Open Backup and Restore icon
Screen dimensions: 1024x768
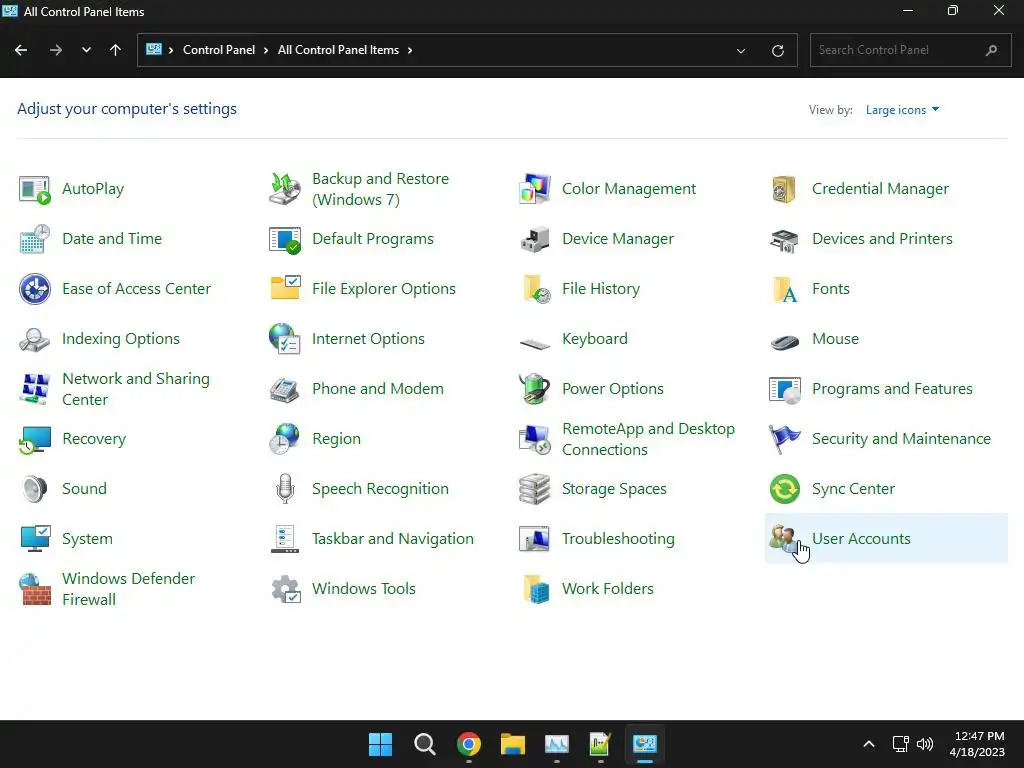pyautogui.click(x=285, y=189)
